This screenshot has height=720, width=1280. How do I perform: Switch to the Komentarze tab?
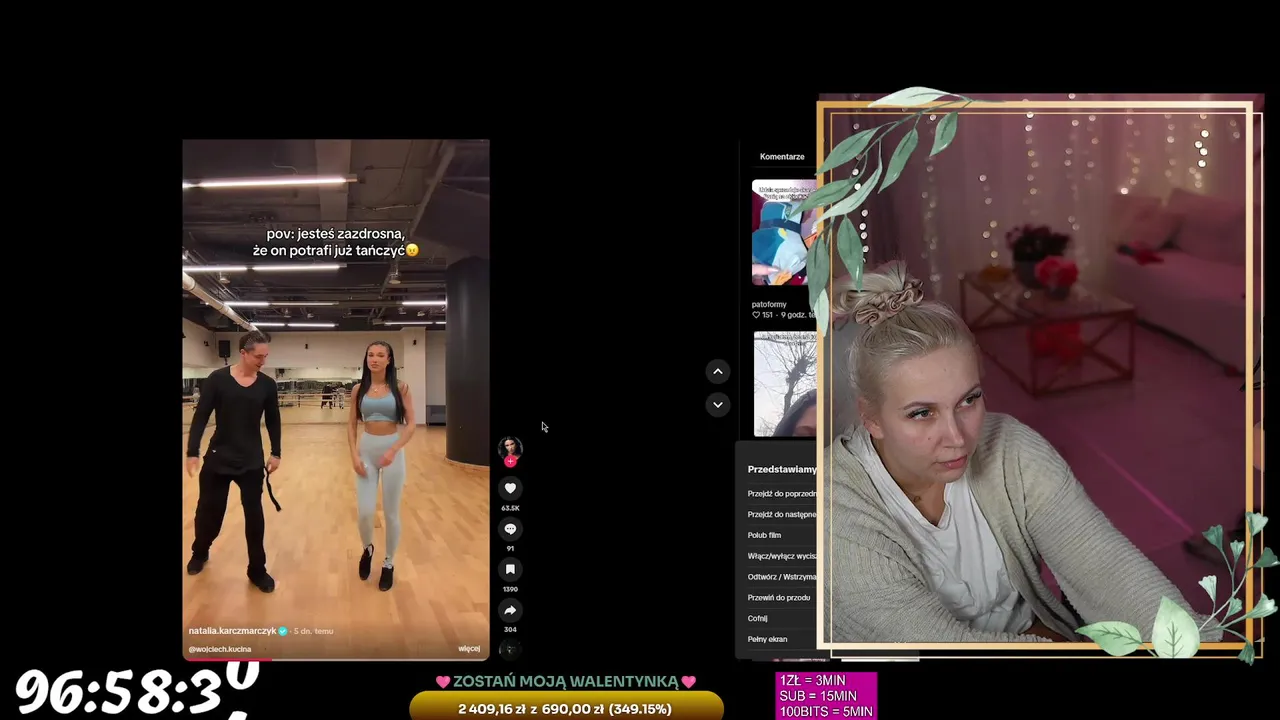coord(782,157)
